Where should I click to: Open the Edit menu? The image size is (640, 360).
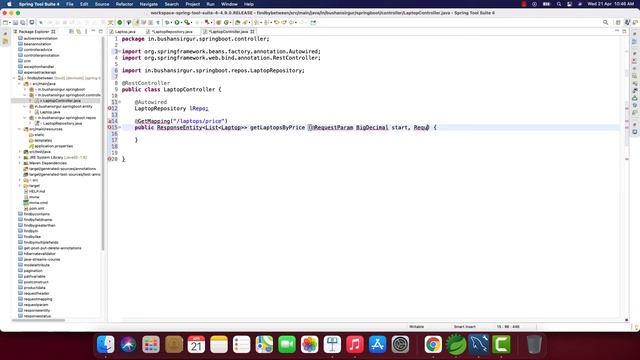pos(84,4)
